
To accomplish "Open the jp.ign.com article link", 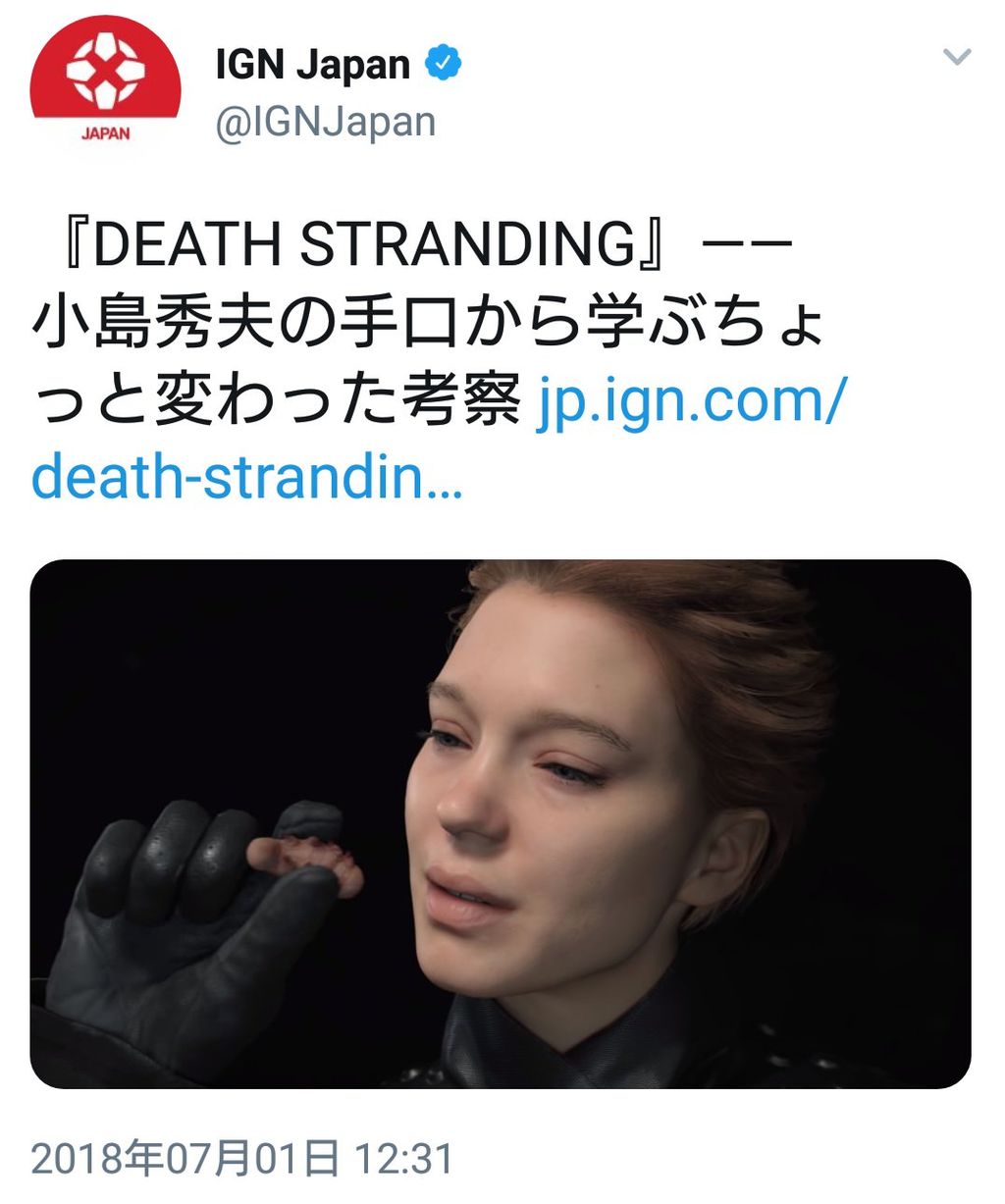I will pyautogui.click(x=691, y=401).
